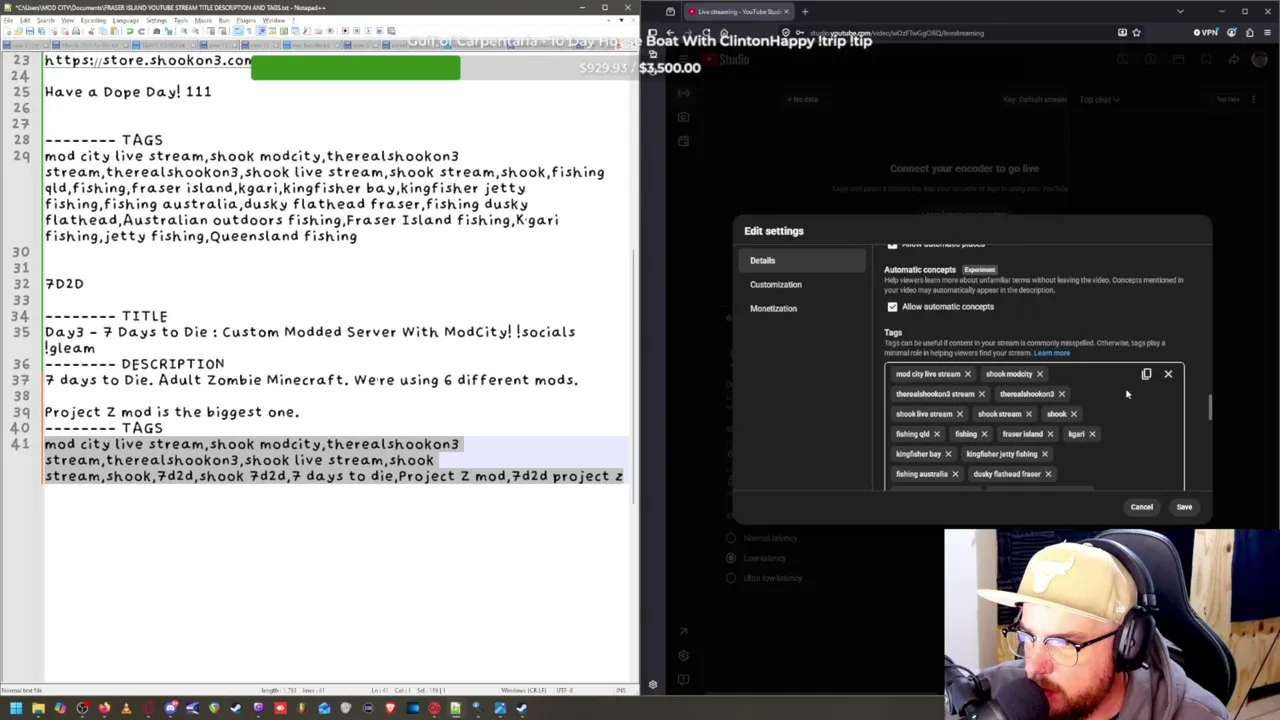Click inside the tags input field
The height and width of the screenshot is (720, 1280).
[x=1035, y=427]
